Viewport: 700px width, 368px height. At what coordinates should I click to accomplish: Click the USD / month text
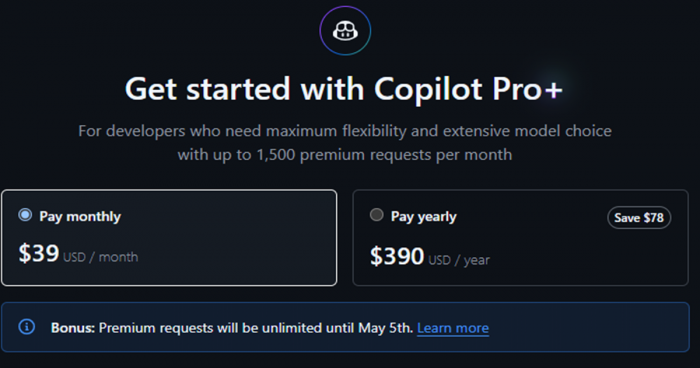point(100,257)
